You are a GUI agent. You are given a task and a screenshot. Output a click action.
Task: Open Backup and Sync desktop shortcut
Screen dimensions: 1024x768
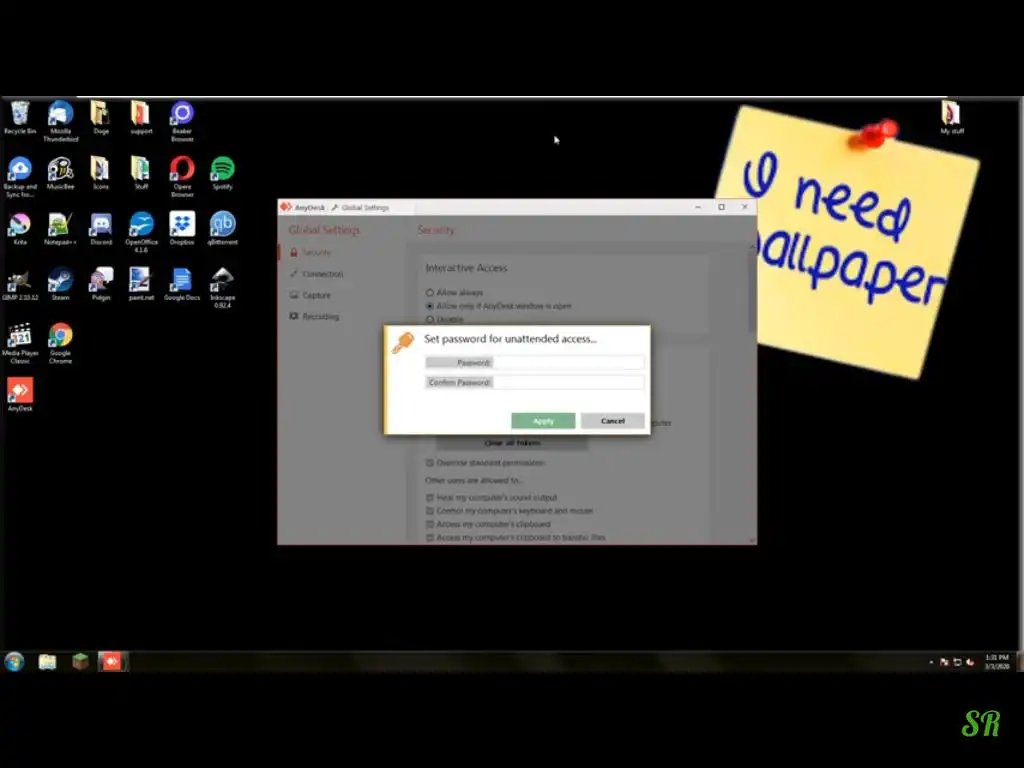(x=20, y=177)
